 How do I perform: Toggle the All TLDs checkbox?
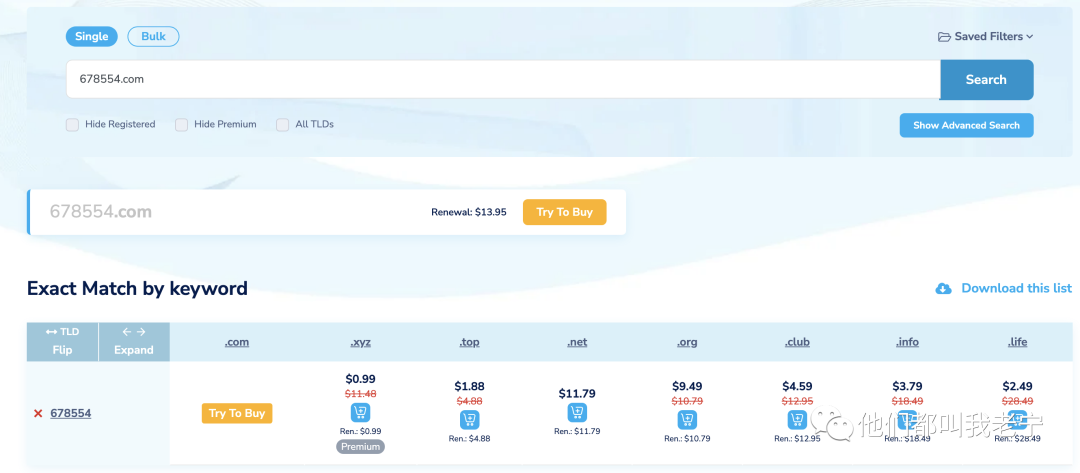pos(283,125)
